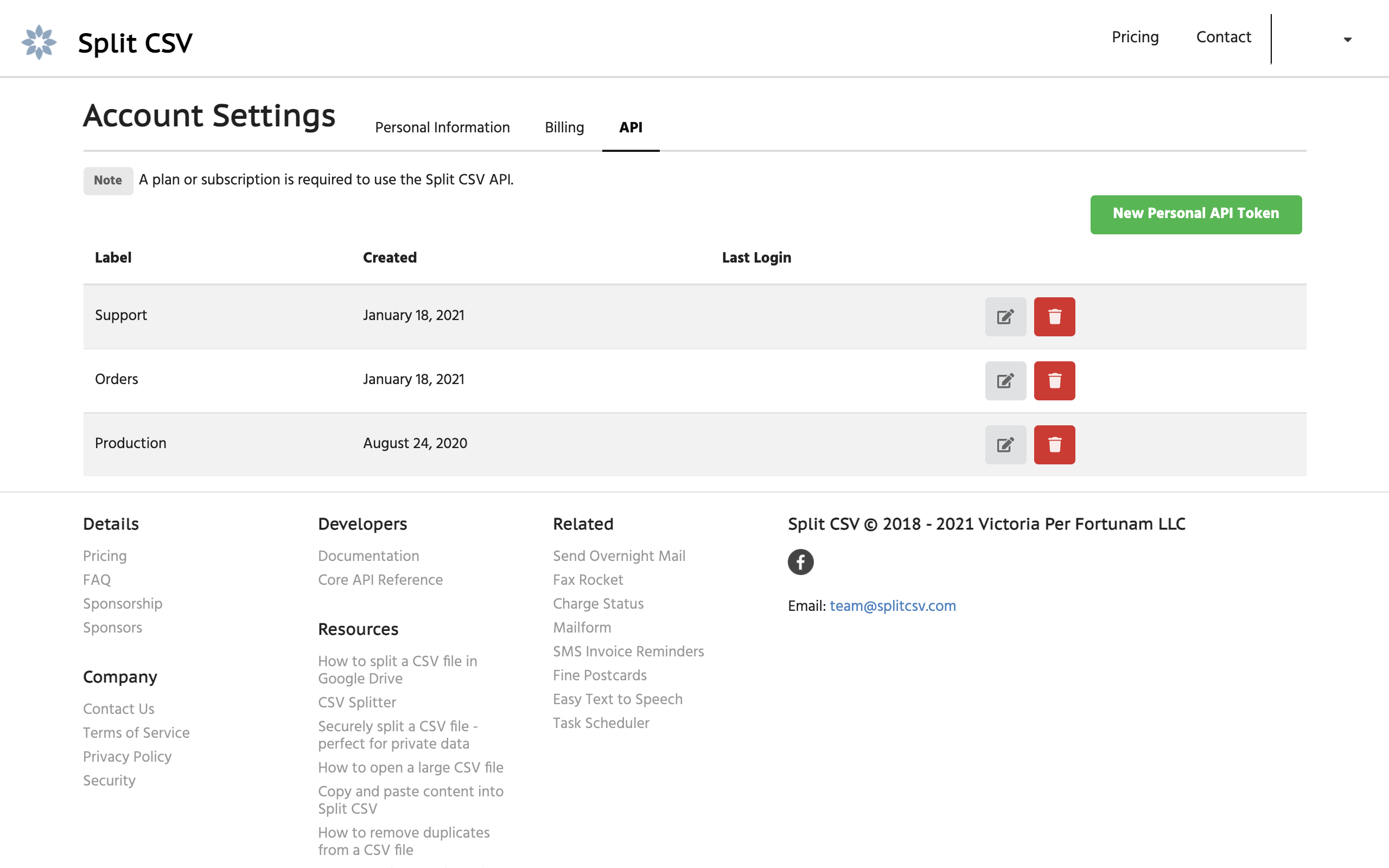This screenshot has width=1389, height=868.
Task: Click the Last Login column header
Action: [x=756, y=258]
